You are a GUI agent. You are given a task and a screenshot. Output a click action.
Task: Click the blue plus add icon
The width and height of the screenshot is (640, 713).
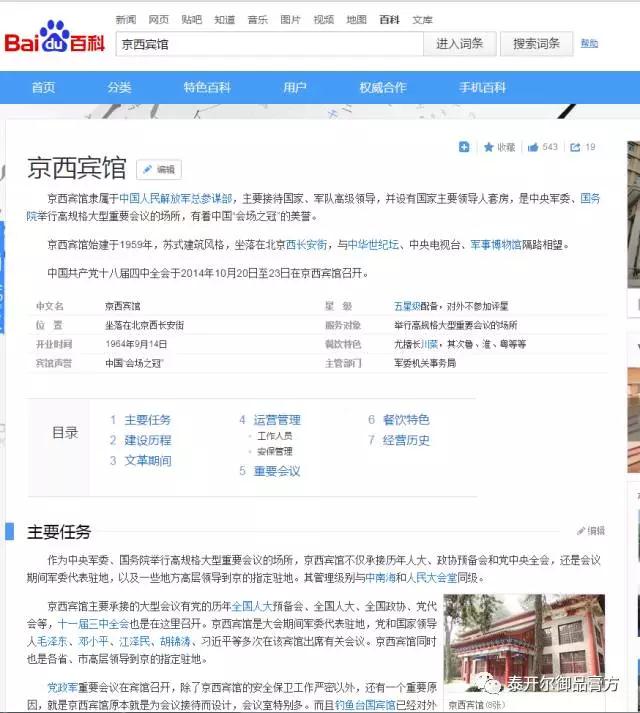(x=464, y=147)
